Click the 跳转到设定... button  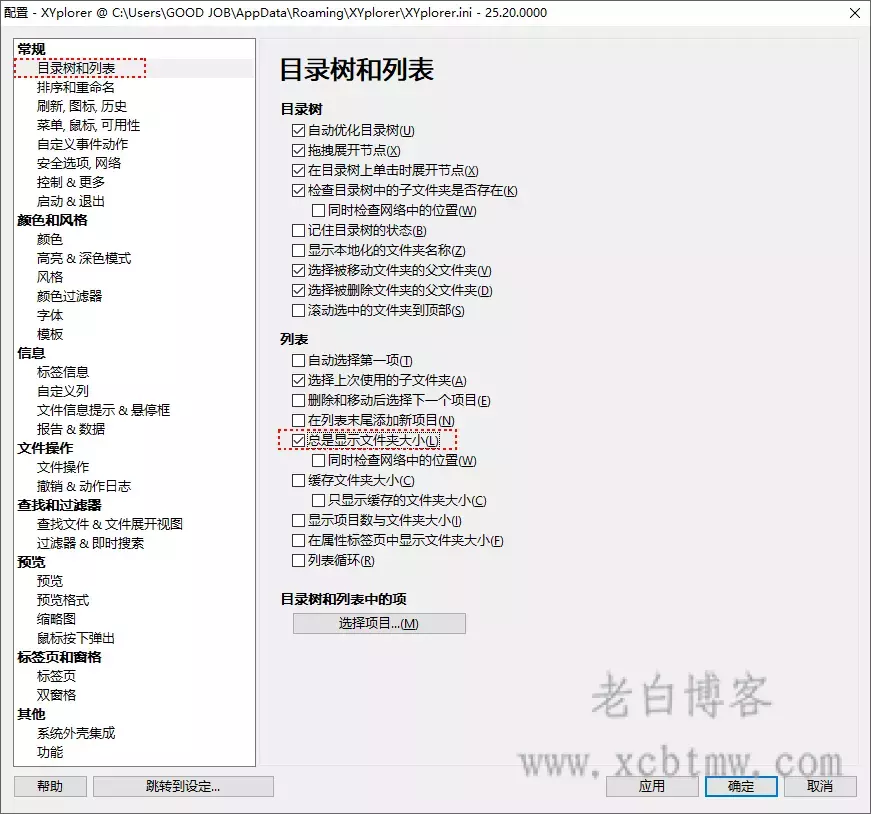pyautogui.click(x=183, y=786)
